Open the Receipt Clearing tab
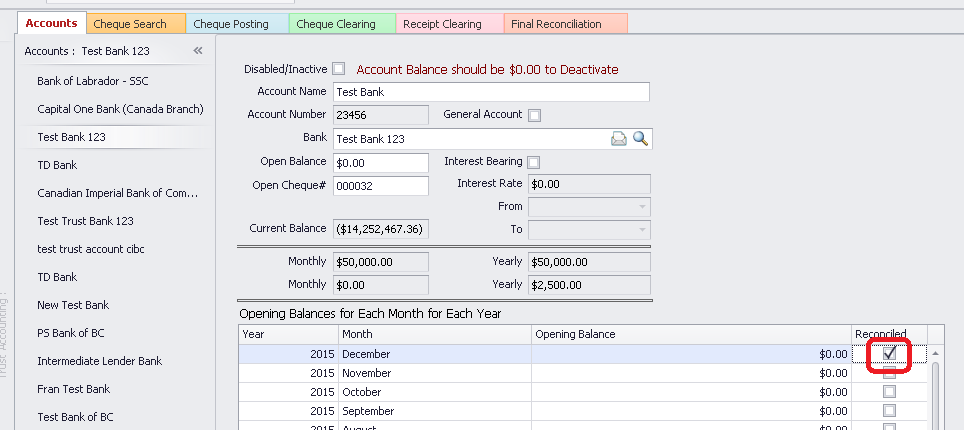The width and height of the screenshot is (964, 433). [449, 24]
